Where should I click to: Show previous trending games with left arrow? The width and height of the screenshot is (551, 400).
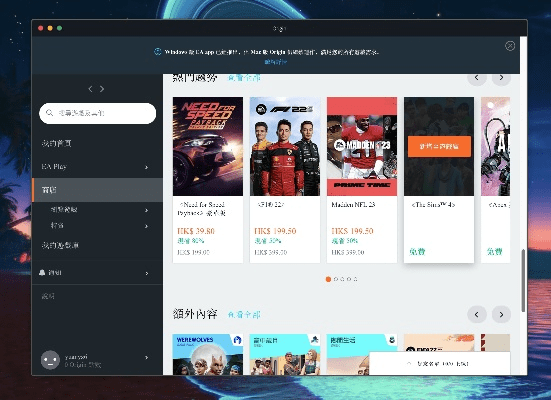point(477,77)
